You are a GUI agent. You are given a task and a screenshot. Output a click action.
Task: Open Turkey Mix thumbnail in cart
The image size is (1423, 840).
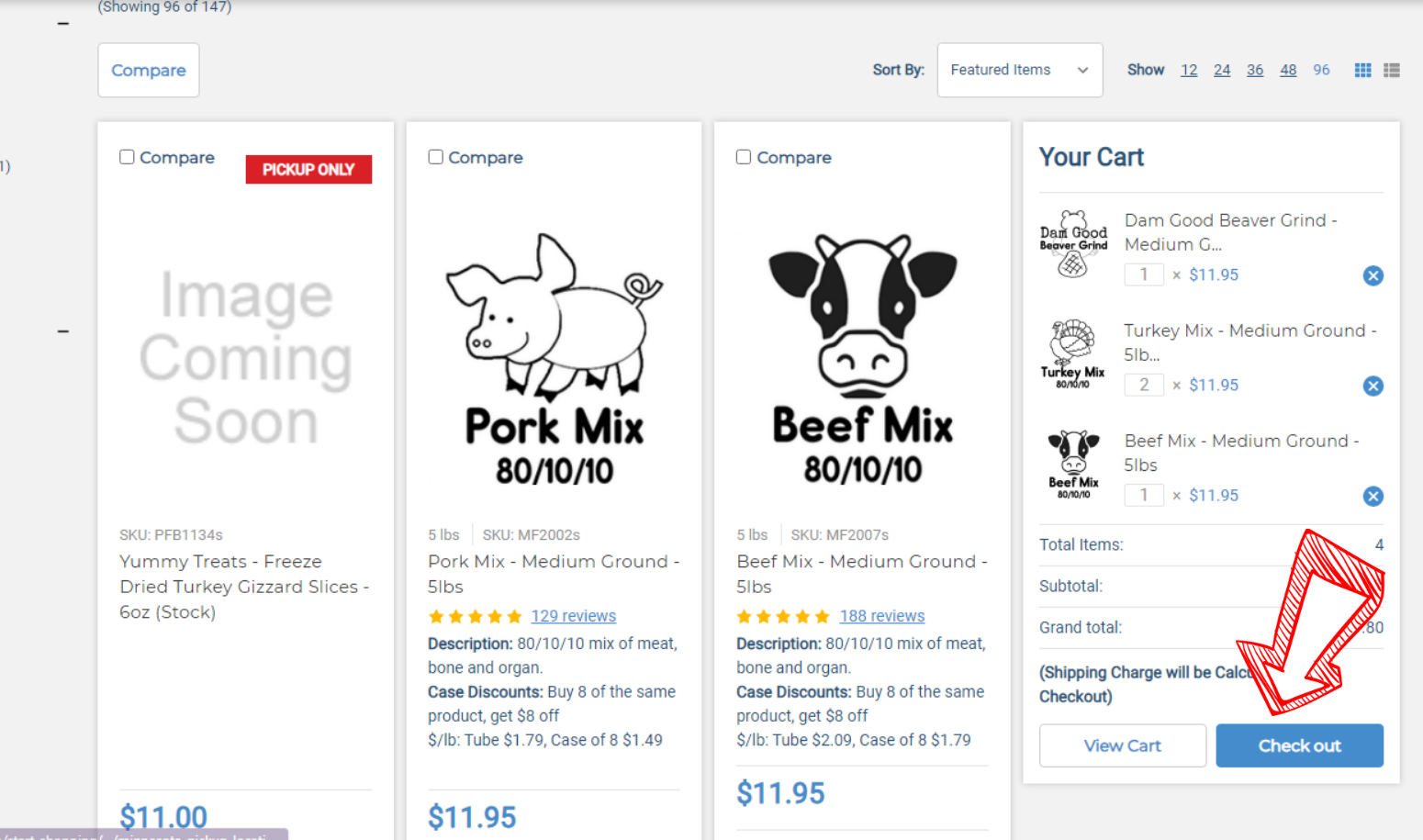click(1072, 354)
